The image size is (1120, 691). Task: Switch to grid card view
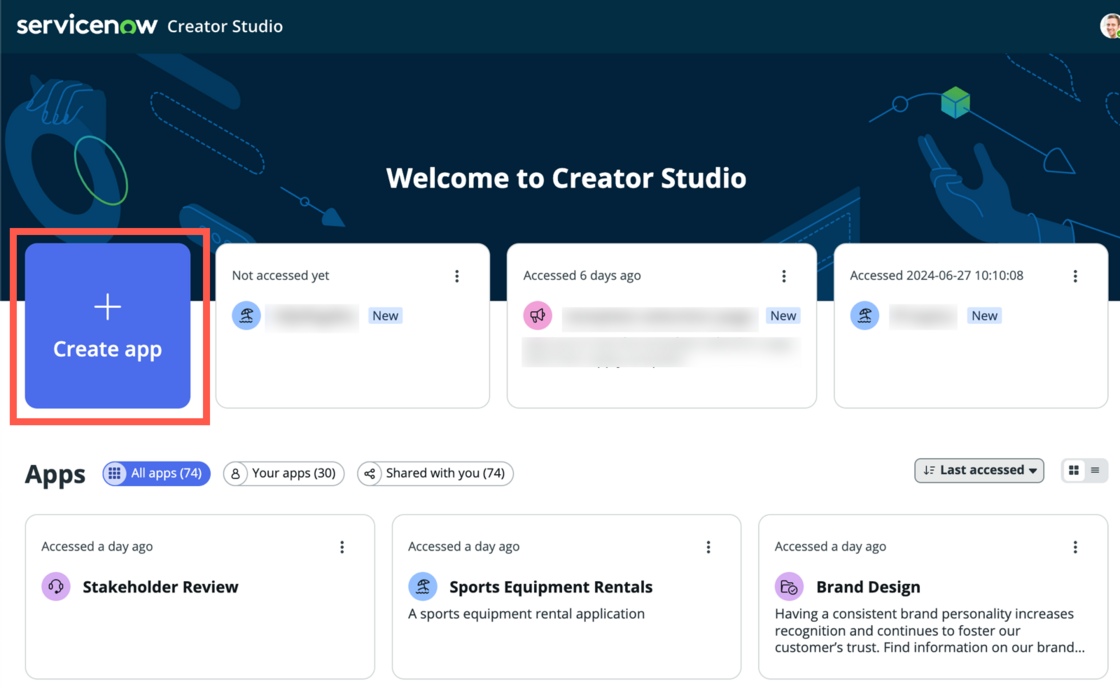(x=1074, y=470)
